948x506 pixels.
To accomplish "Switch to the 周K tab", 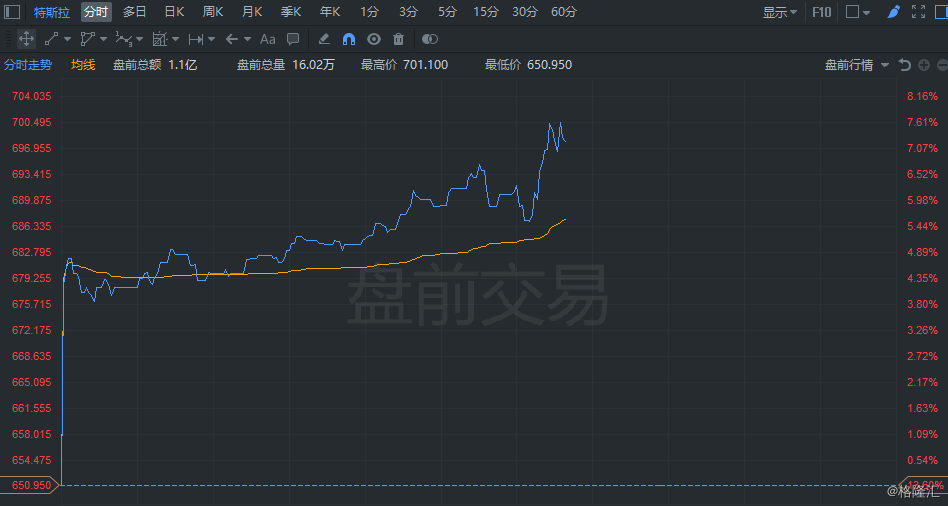I will click(213, 11).
